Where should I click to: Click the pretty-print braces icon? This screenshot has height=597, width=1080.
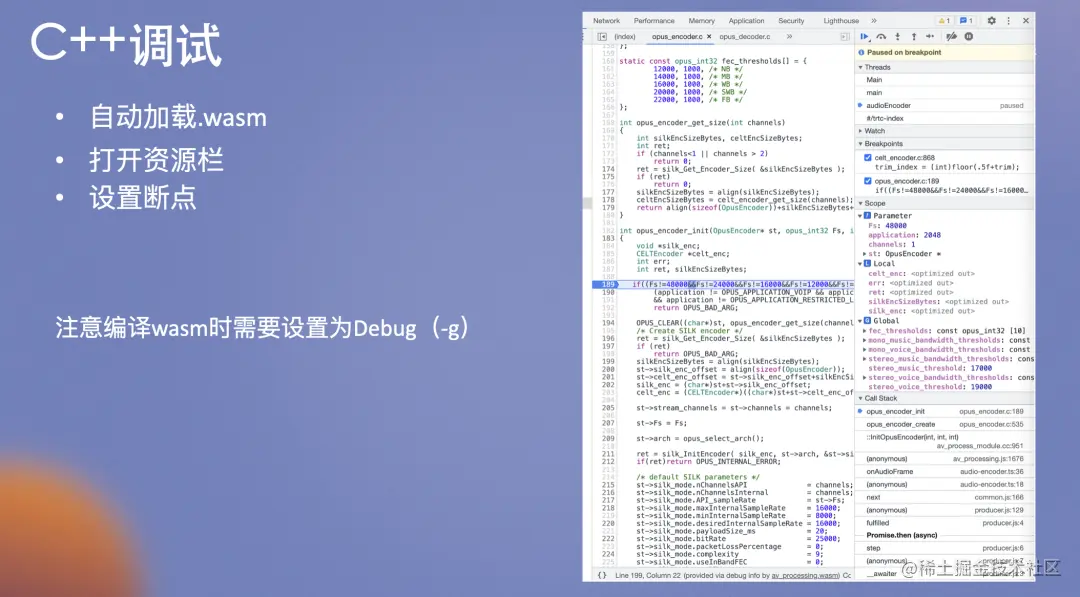pos(602,575)
